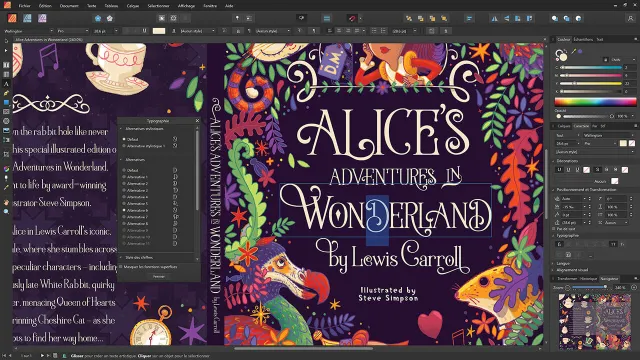
Task: Switch to the Transformer tab
Action: coord(567,279)
